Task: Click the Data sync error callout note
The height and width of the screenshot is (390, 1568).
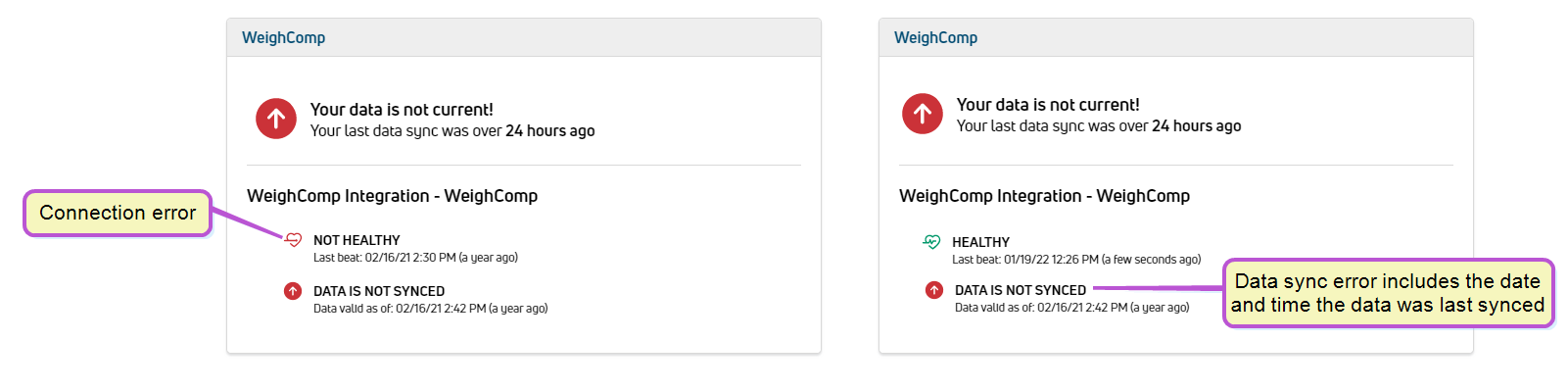Action: click(x=1388, y=293)
